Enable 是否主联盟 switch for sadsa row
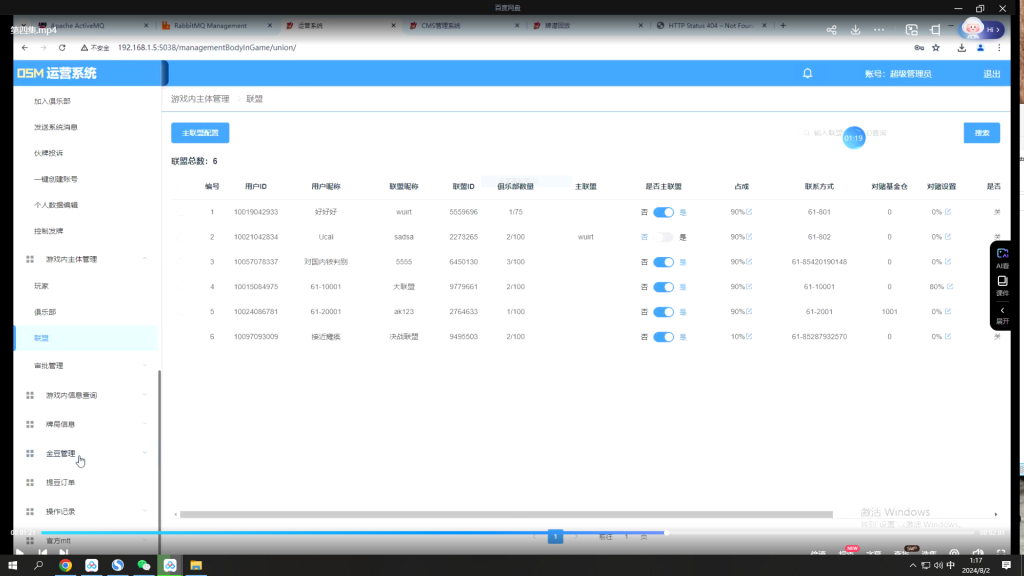The width and height of the screenshot is (1024, 576). tap(663, 237)
